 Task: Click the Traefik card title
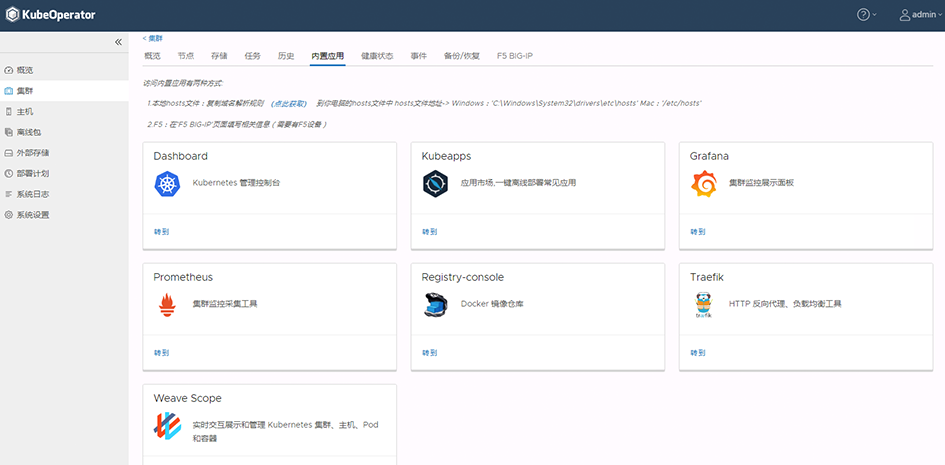706,277
